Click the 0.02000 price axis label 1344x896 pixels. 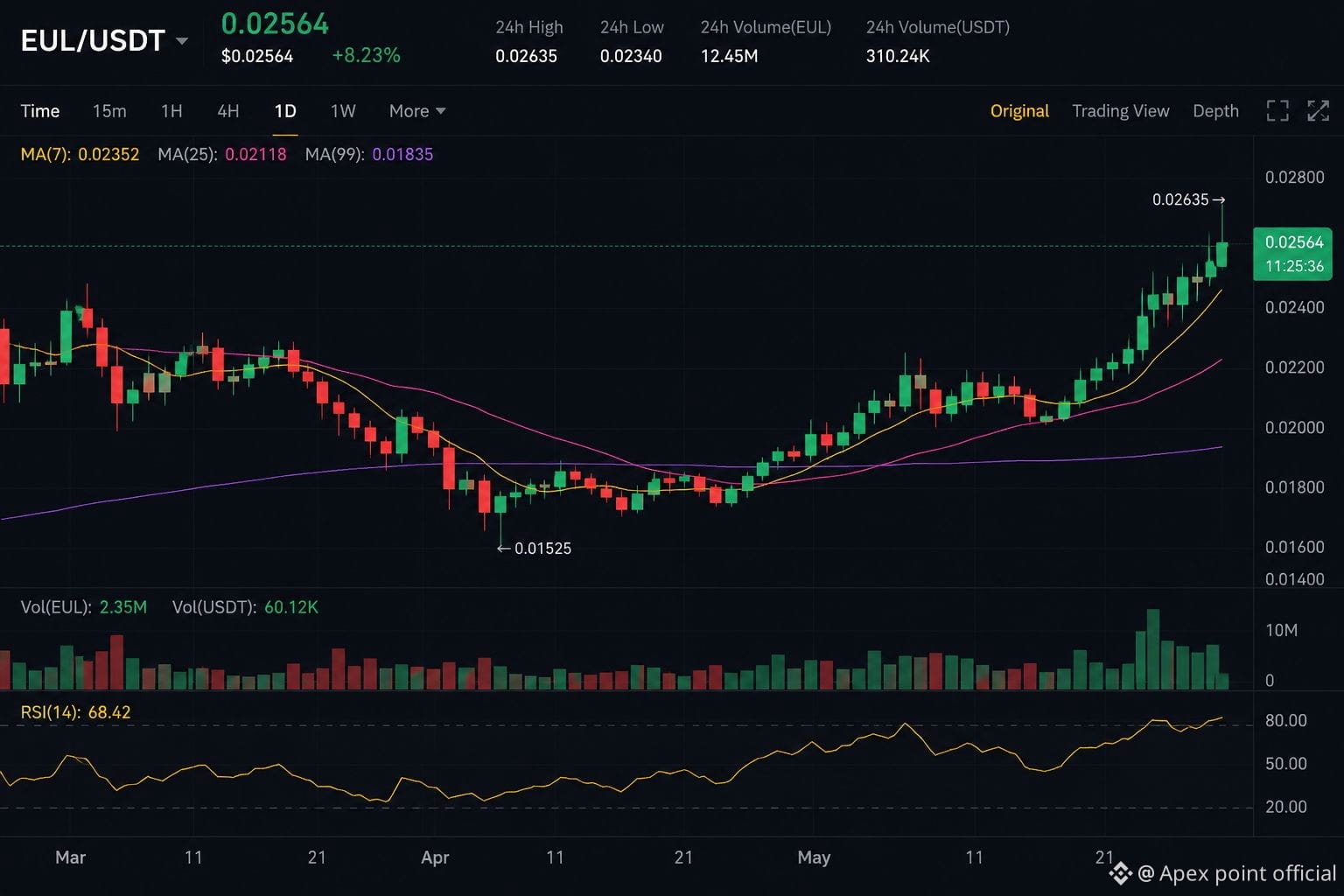pos(1295,427)
